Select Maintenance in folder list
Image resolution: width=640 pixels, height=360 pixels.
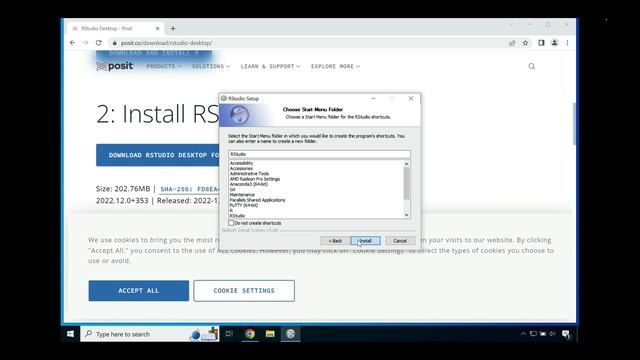coord(242,195)
